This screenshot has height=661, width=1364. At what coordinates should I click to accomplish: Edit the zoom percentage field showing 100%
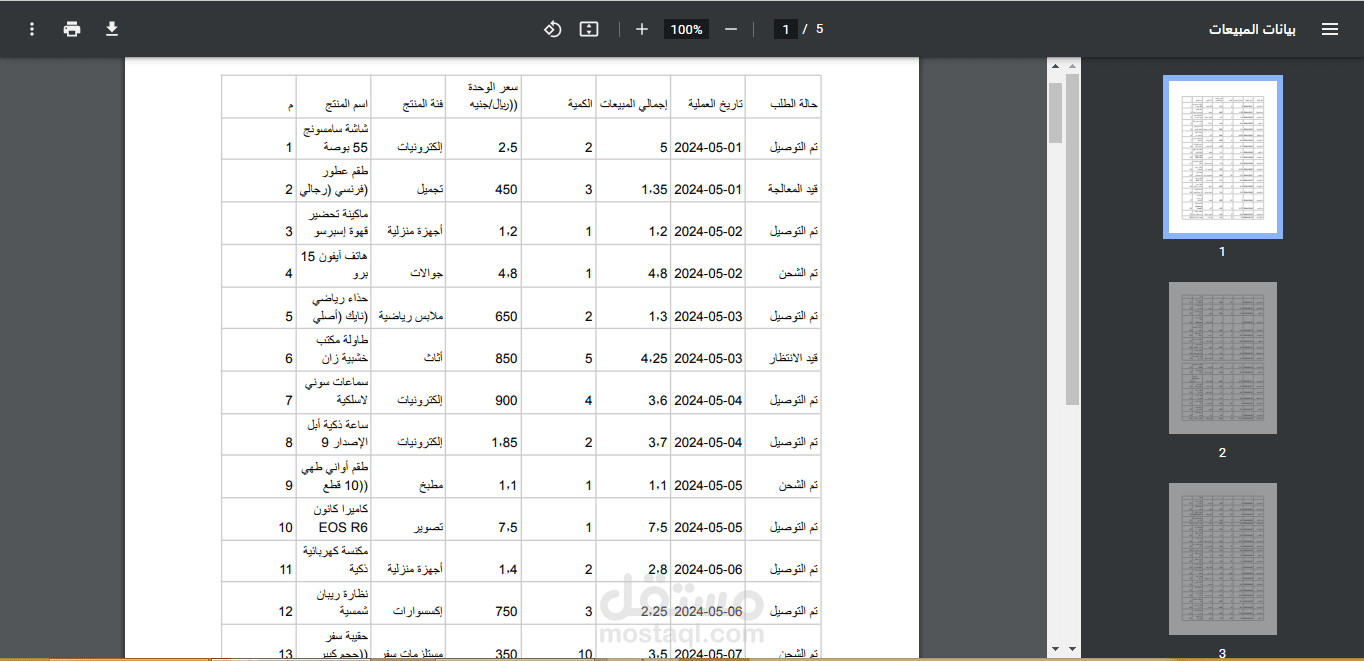(x=686, y=29)
